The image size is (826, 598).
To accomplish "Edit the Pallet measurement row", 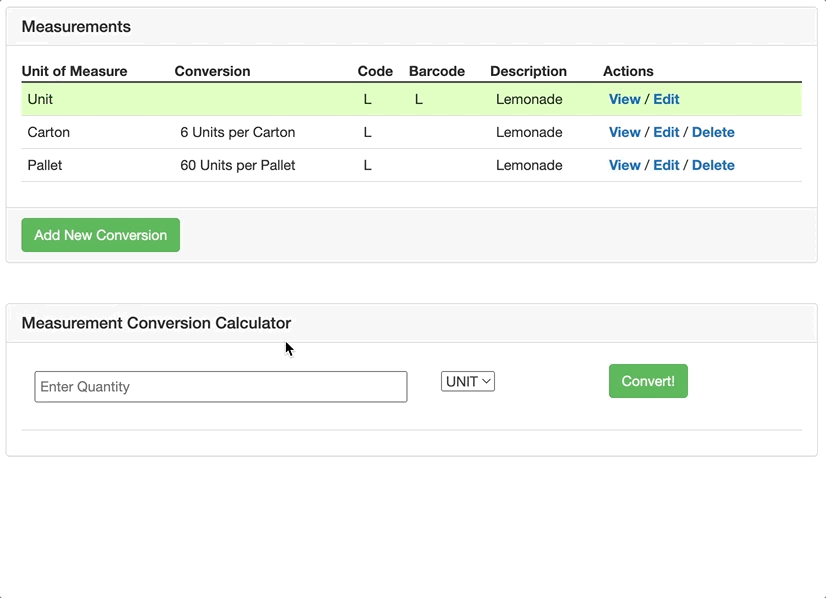I will (666, 165).
